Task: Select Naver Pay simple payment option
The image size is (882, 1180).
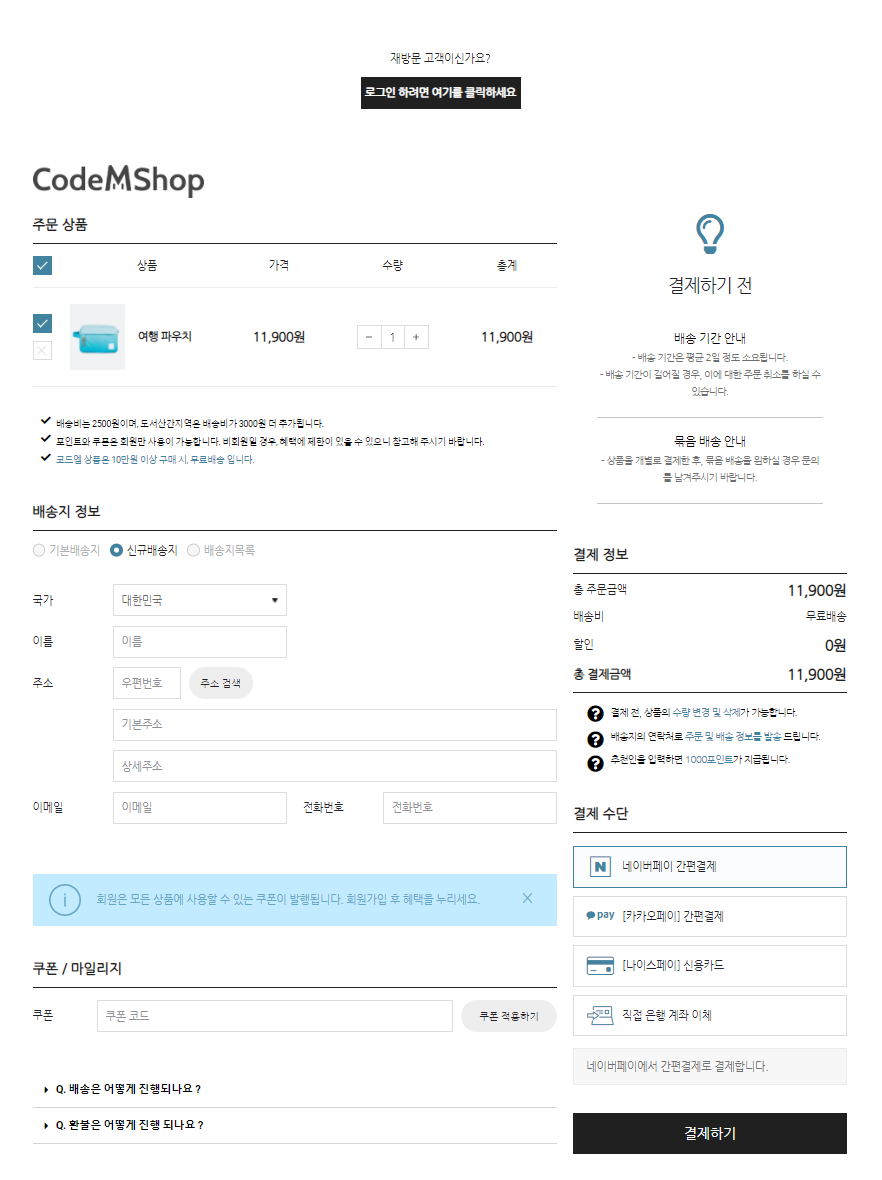Action: [x=709, y=867]
